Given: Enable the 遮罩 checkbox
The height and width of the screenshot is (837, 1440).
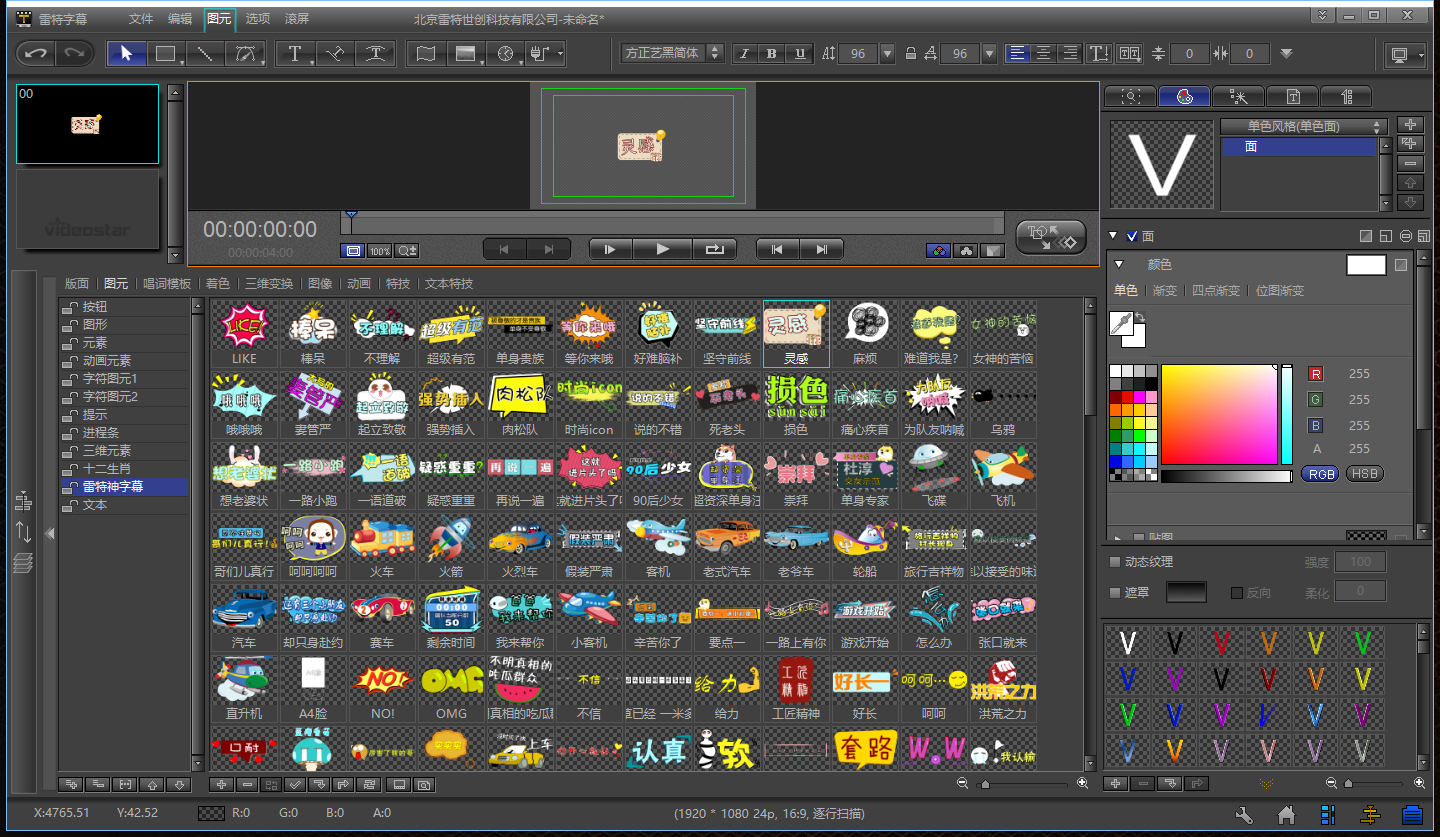Looking at the screenshot, I should [x=1115, y=593].
